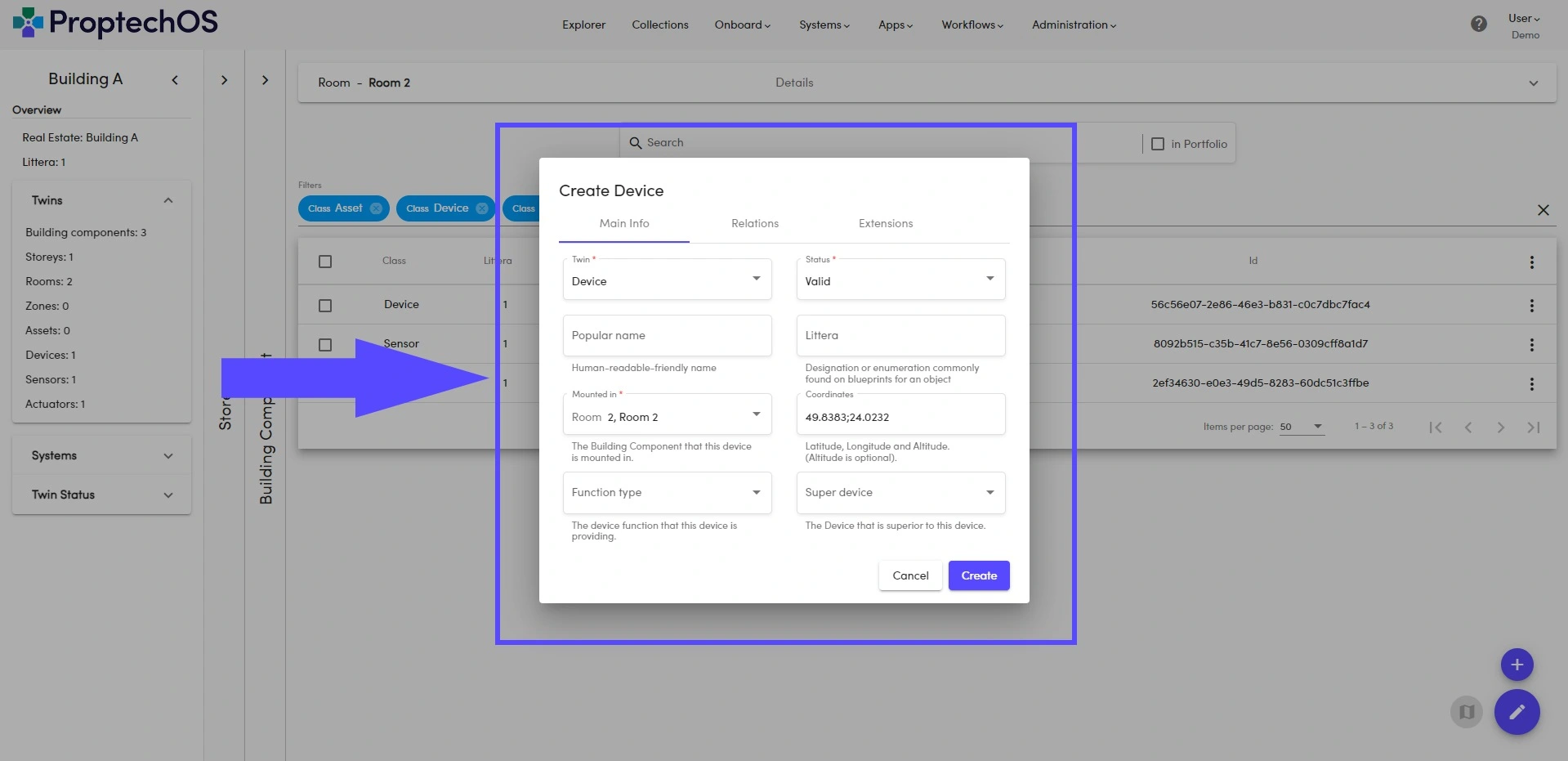
Task: Click the search magnifier icon
Action: point(635,143)
